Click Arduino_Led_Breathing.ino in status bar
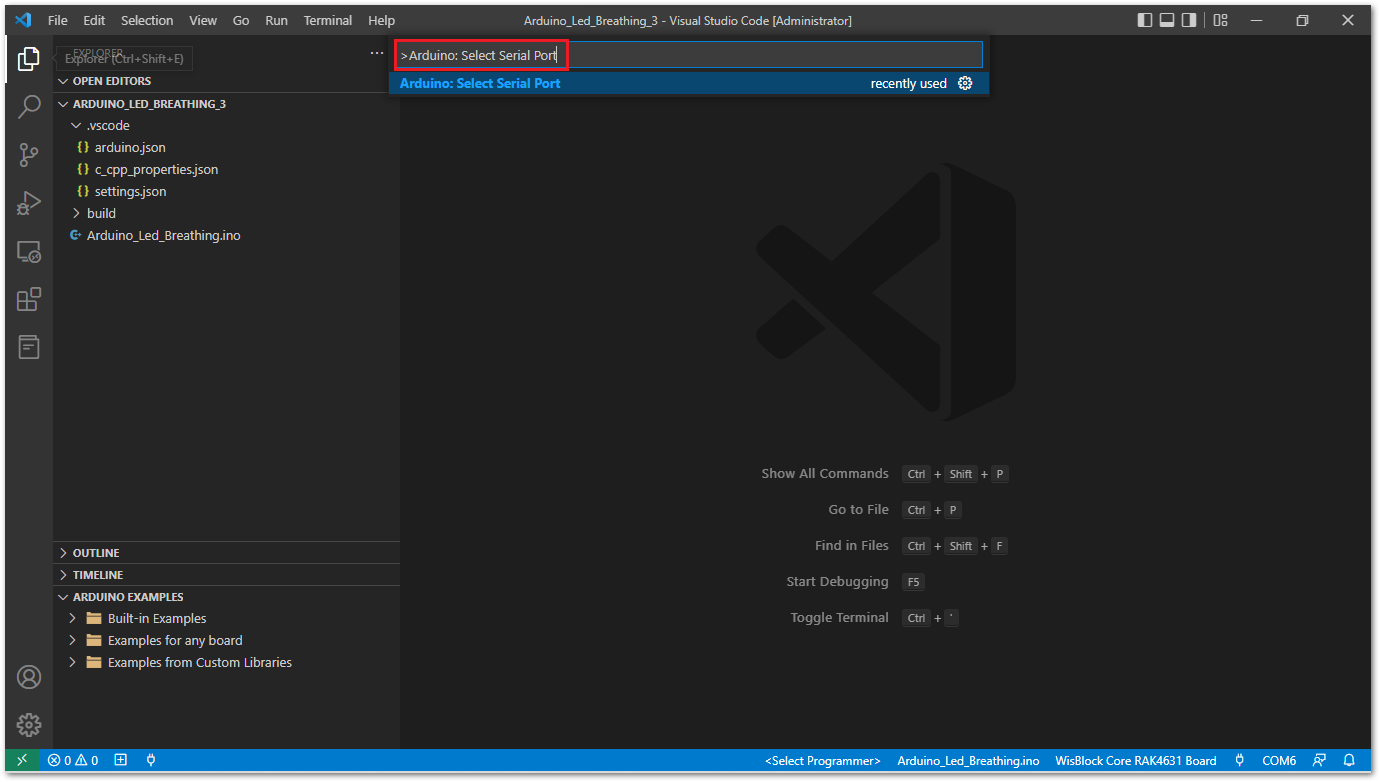 pyautogui.click(x=968, y=760)
